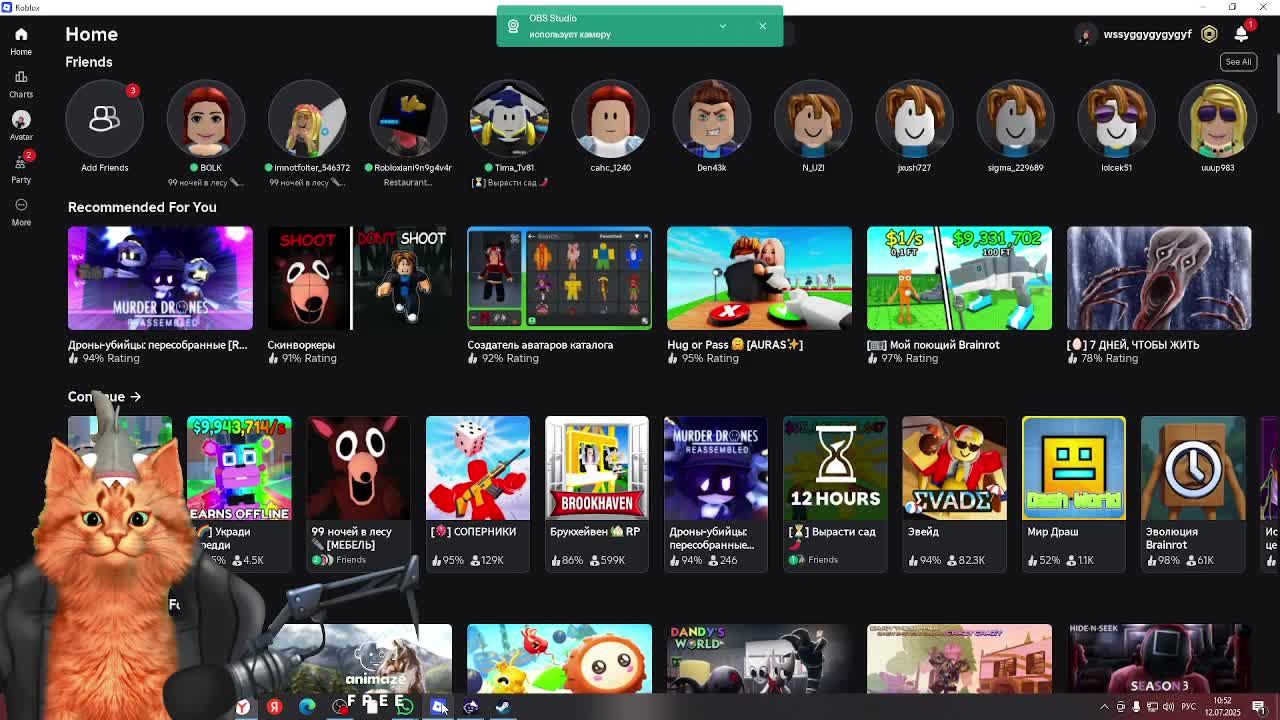
Task: Open 7 ДНЕЙ, ЧТОБЫ ЖИТЬ game
Action: (x=1159, y=278)
